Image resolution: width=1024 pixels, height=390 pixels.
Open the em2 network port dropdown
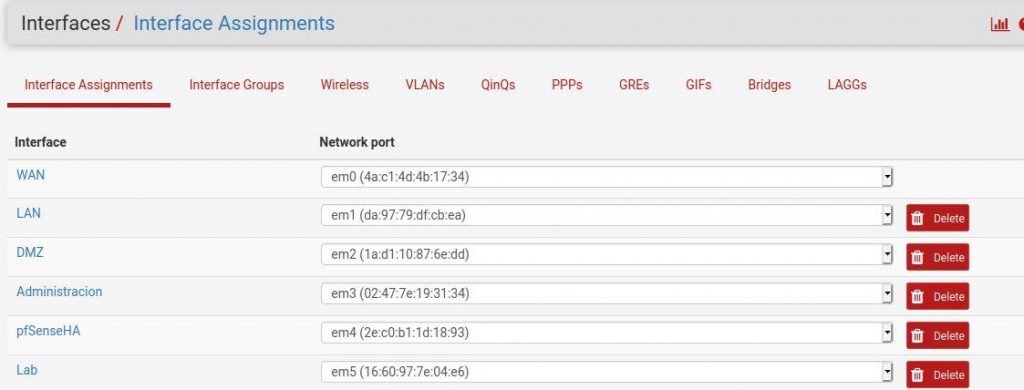click(x=607, y=255)
